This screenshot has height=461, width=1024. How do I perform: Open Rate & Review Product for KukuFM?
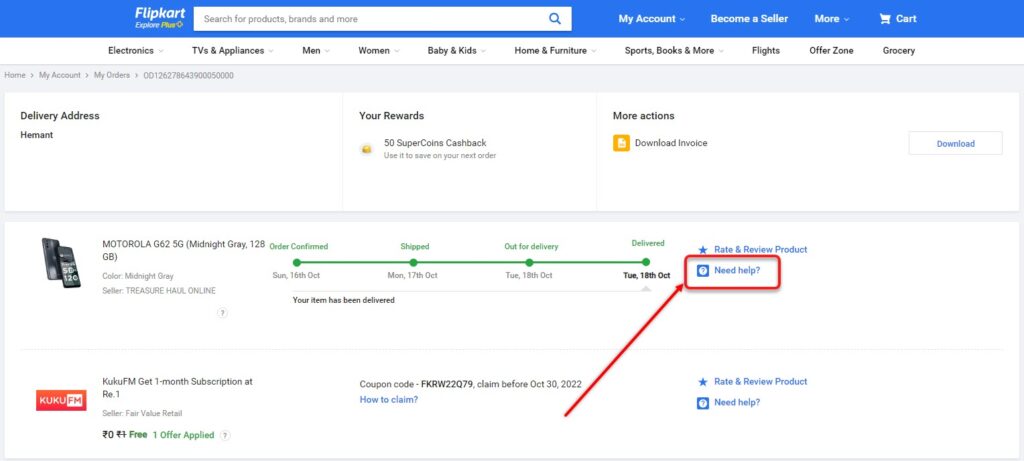(x=760, y=381)
